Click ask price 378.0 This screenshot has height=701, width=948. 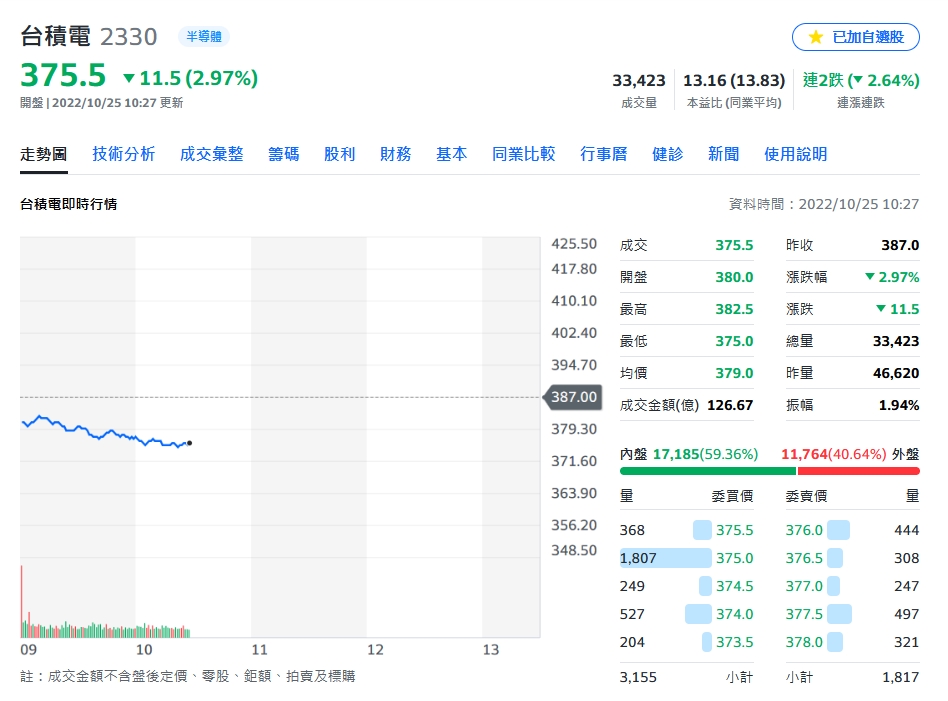pos(804,642)
